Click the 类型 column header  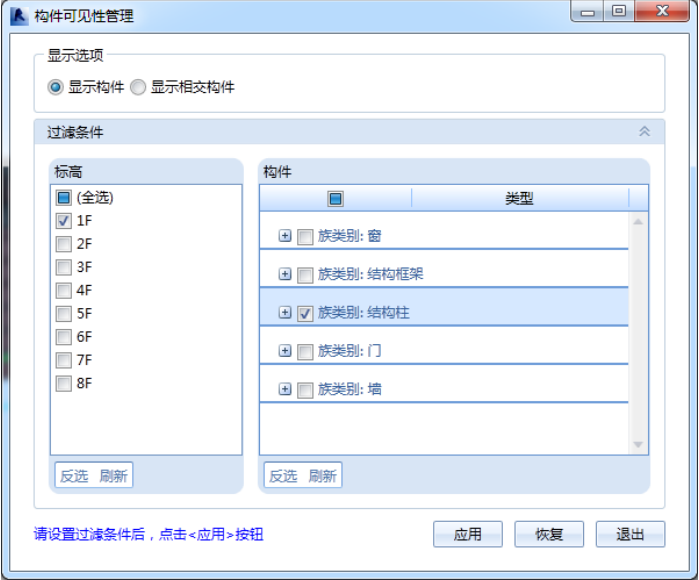[x=519, y=198]
